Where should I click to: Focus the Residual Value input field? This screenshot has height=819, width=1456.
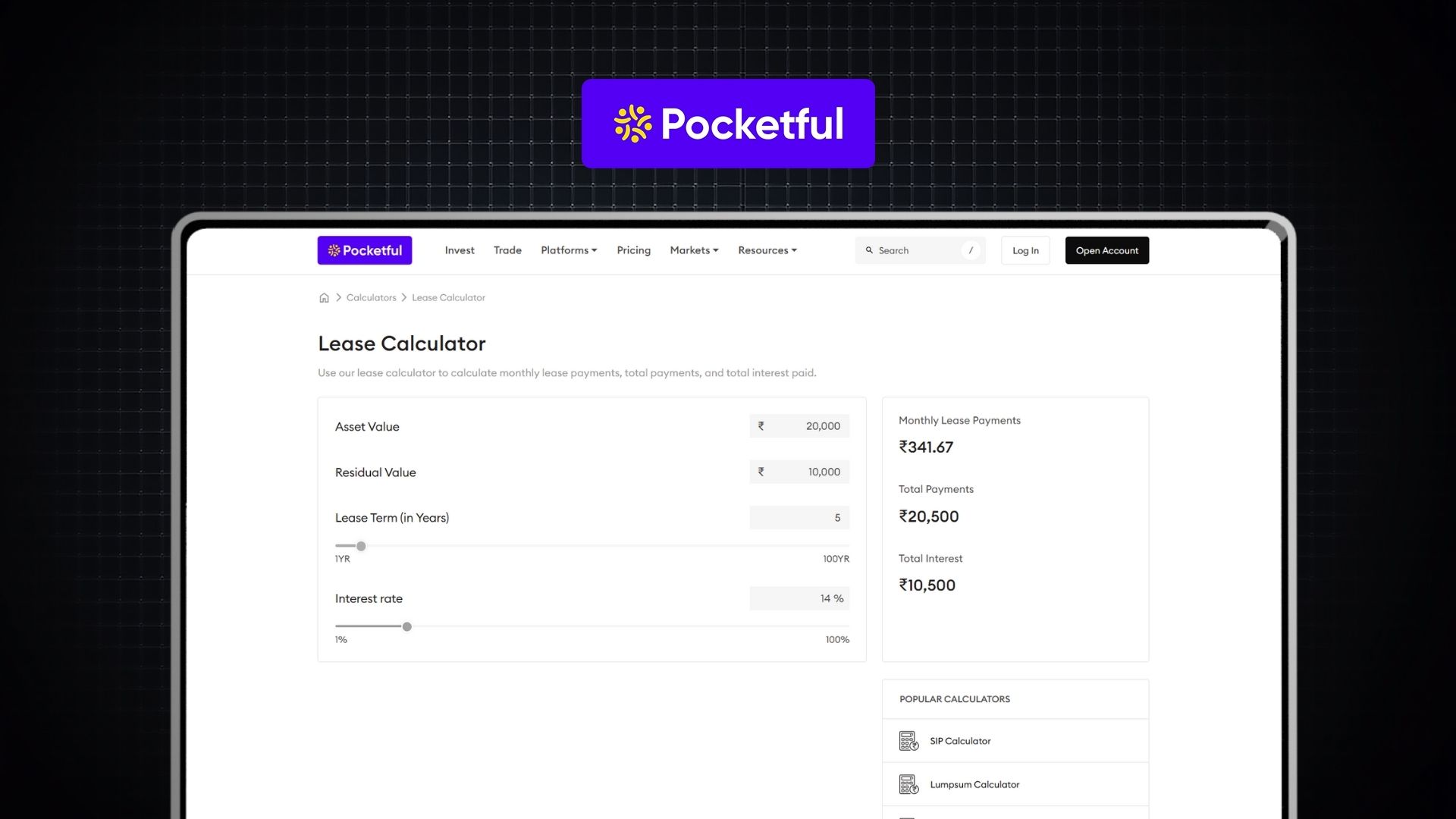point(807,472)
